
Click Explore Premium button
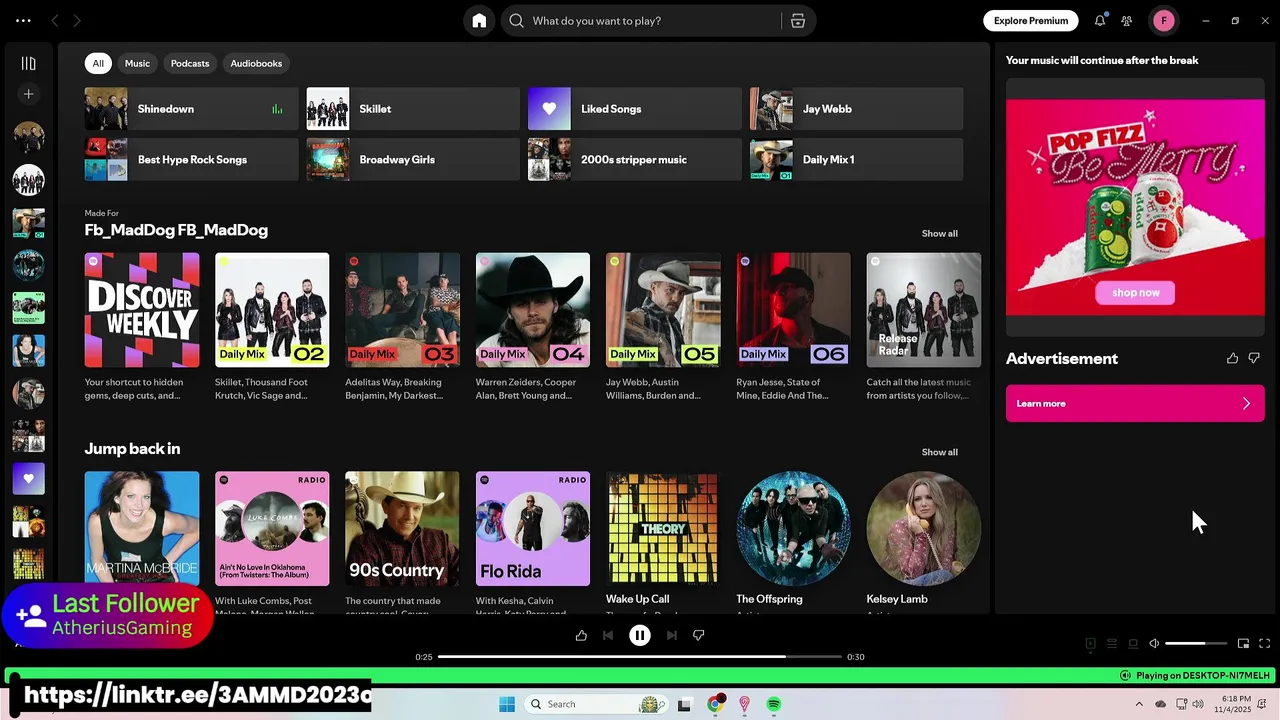pos(1031,21)
